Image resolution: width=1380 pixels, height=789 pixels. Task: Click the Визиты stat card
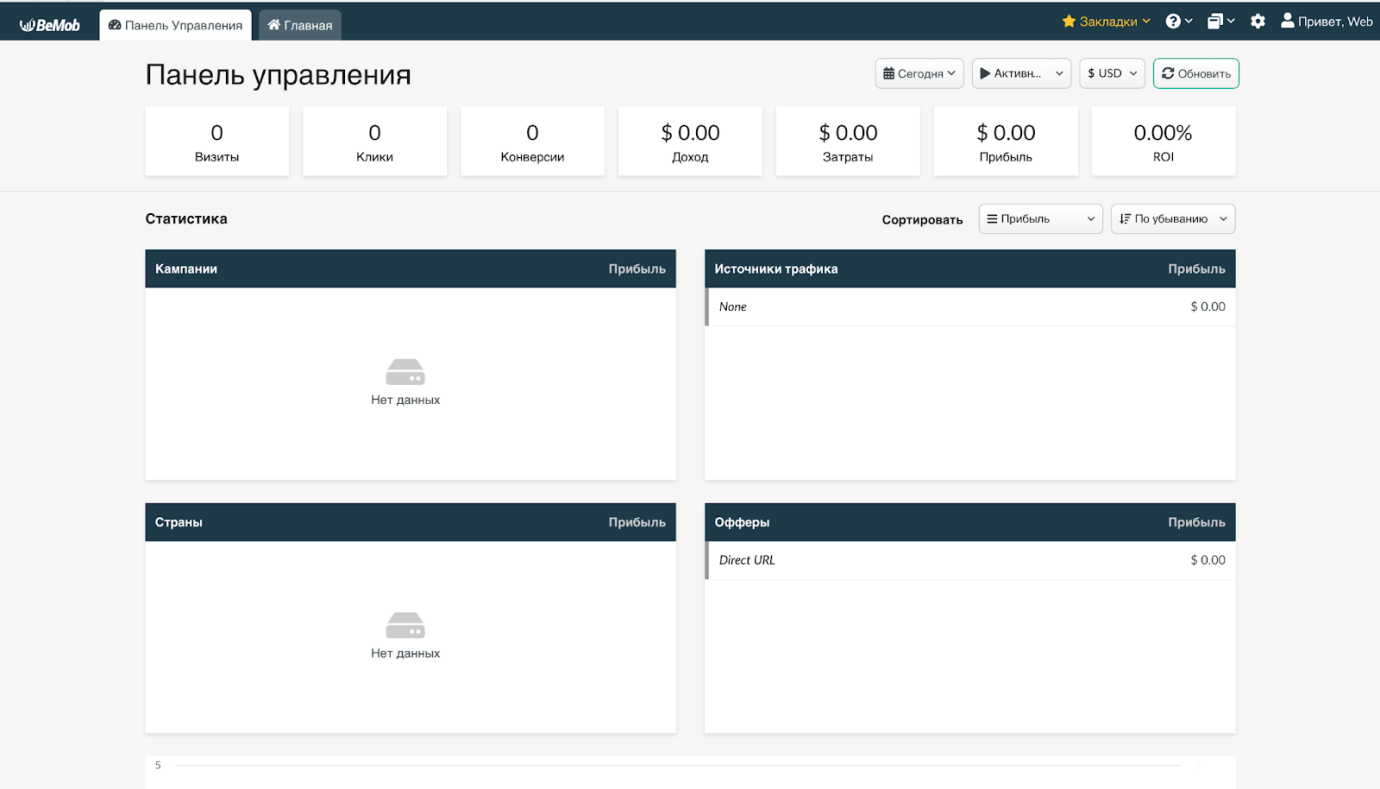217,142
